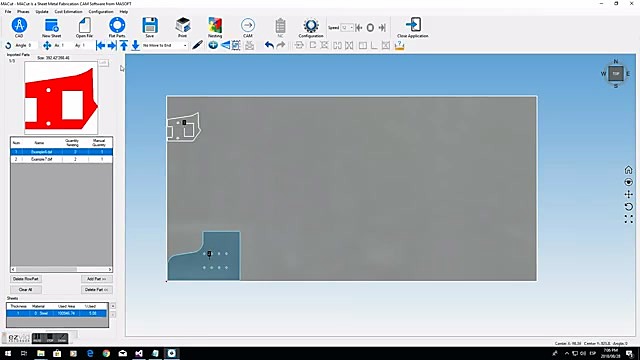Open the Configuration menu
Screen dimensions: 640x360
(x=101, y=12)
